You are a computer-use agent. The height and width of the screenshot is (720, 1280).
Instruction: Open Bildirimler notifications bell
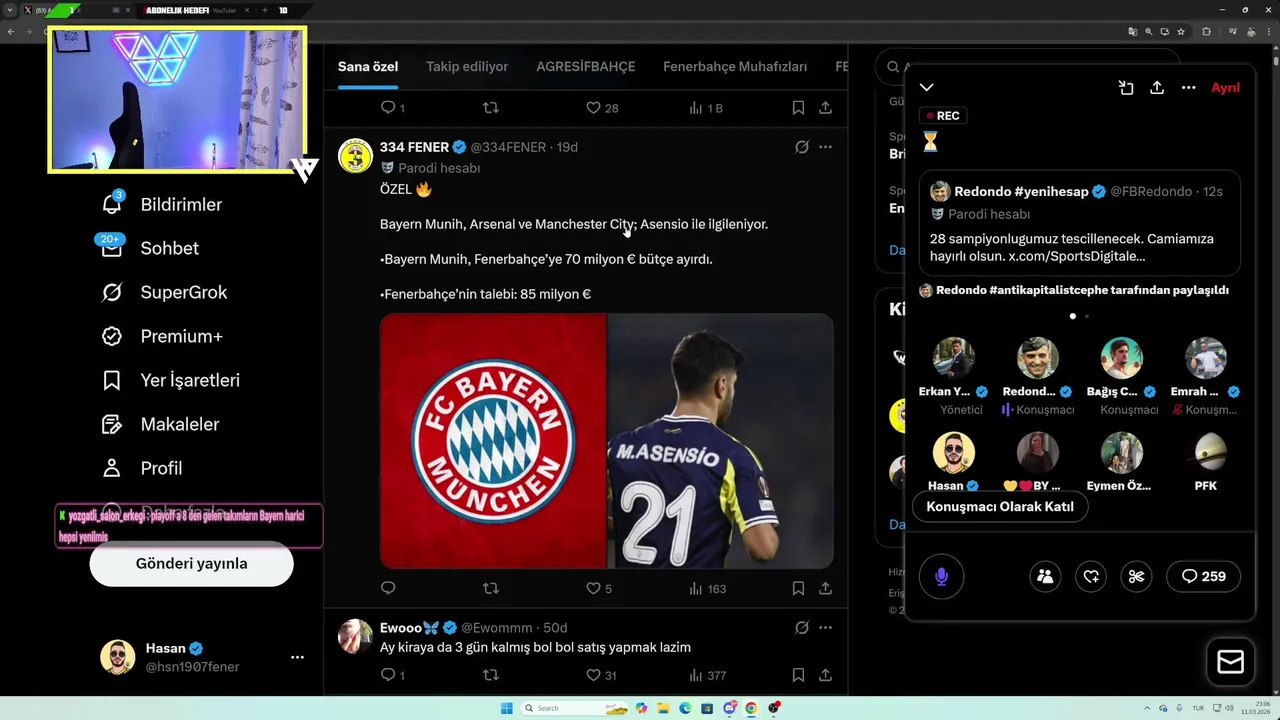point(161,204)
